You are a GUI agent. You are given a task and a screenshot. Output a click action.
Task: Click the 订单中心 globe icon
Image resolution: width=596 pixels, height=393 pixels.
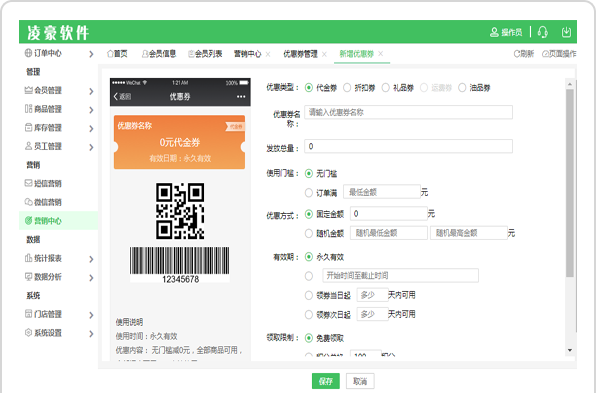pyautogui.click(x=29, y=53)
